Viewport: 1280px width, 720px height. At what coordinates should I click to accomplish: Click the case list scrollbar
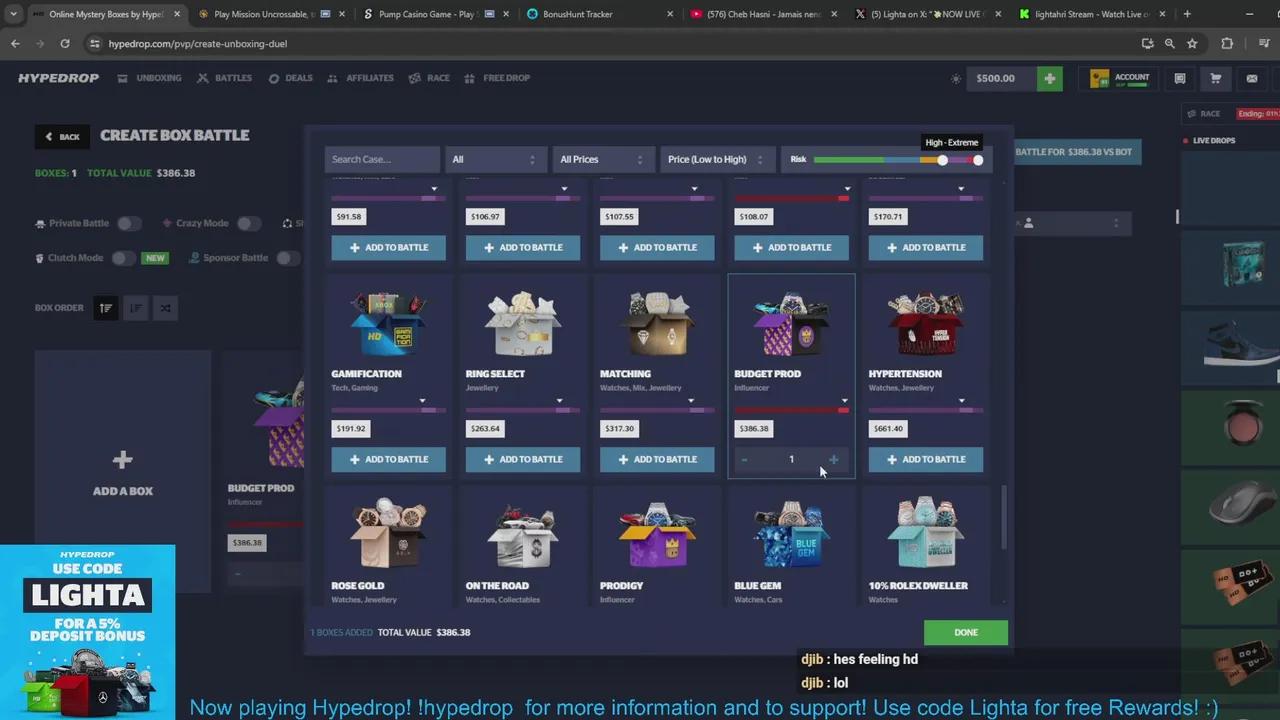1004,517
